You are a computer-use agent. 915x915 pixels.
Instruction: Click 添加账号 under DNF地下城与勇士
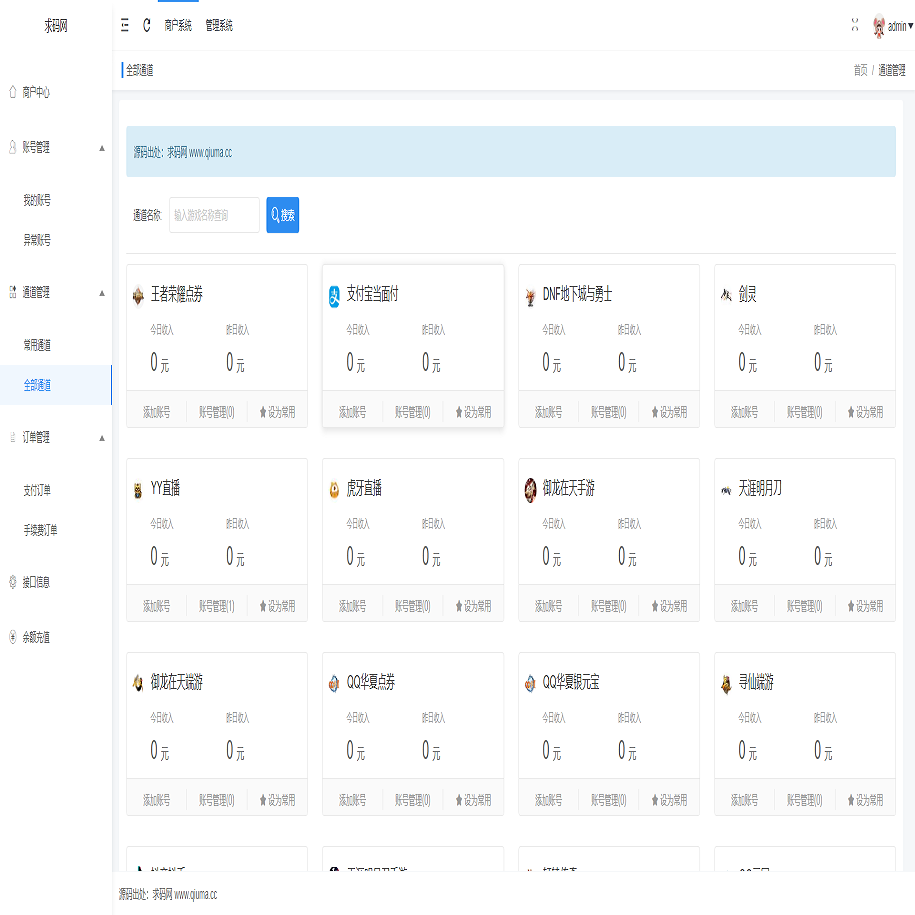[548, 411]
